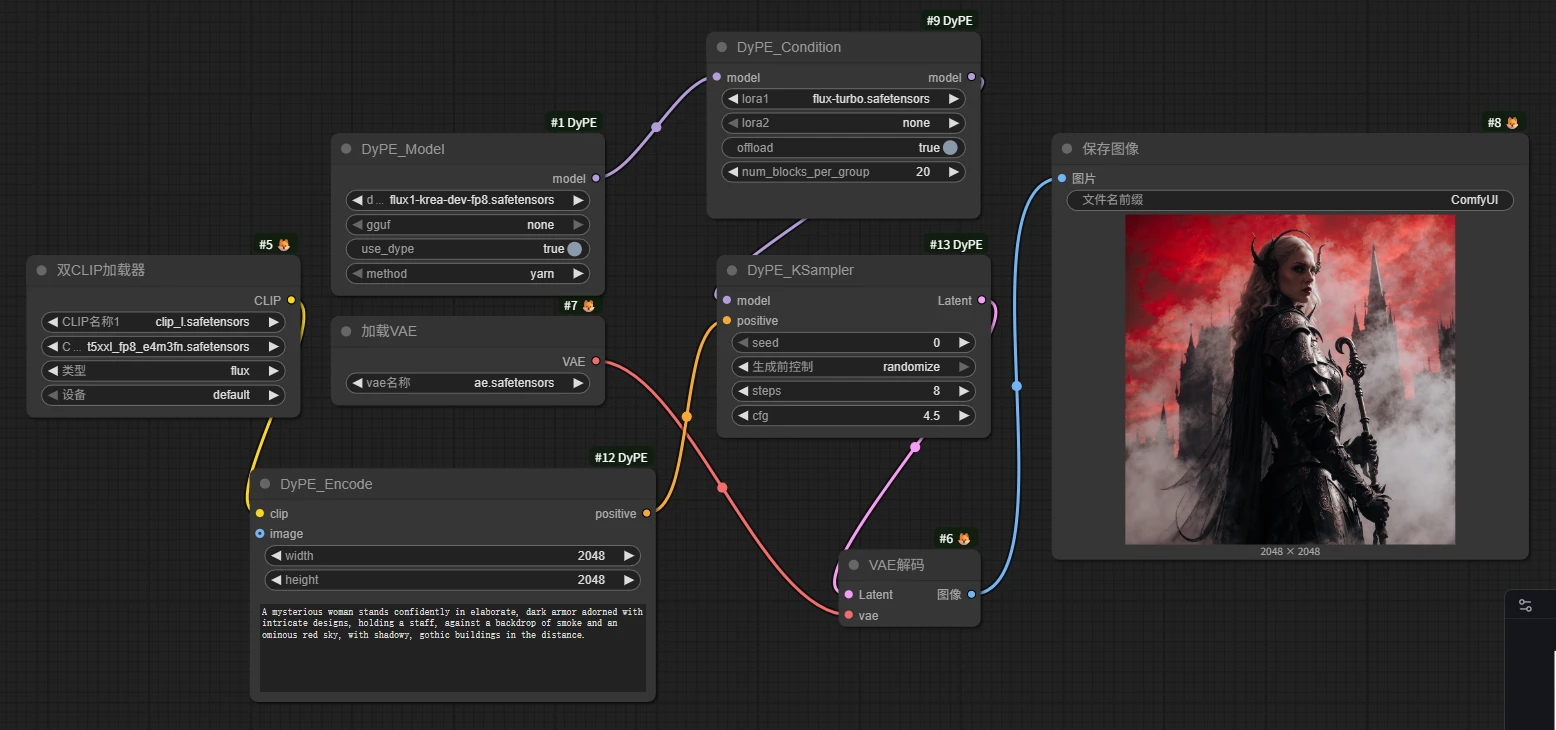This screenshot has height=730, width=1556.
Task: Open the gguf dropdown in DyPE_Model
Action: coord(468,225)
